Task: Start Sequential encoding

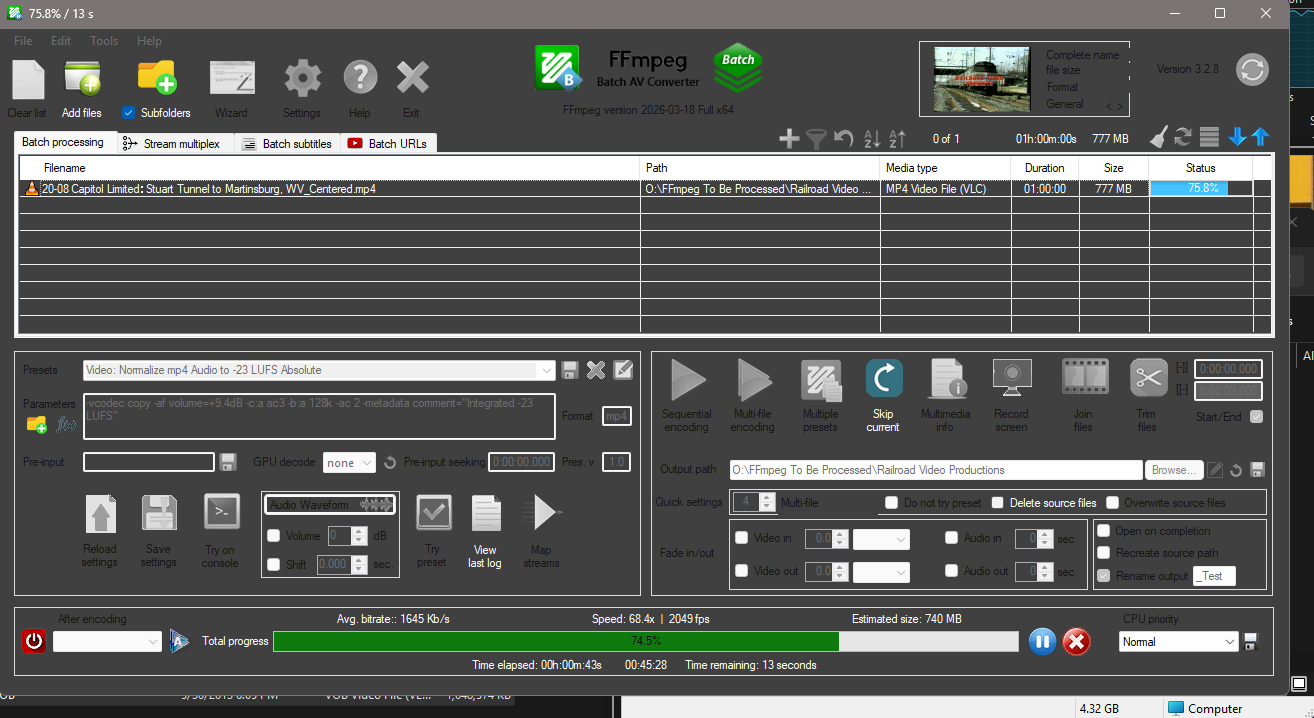Action: (687, 380)
